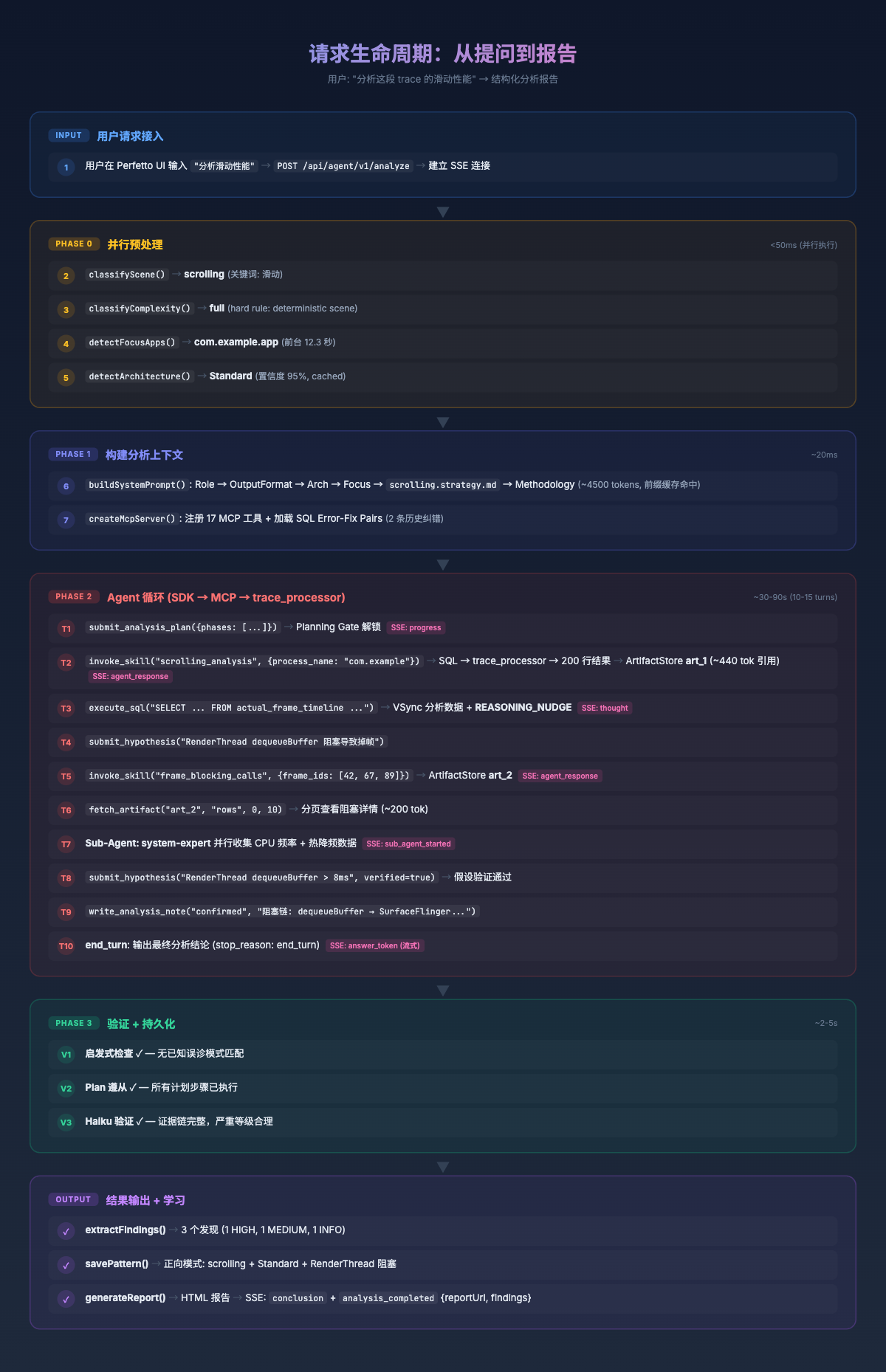This screenshot has height=1372, width=886.
Task: Click the V3 Haiku verification badge
Action: click(x=66, y=1122)
